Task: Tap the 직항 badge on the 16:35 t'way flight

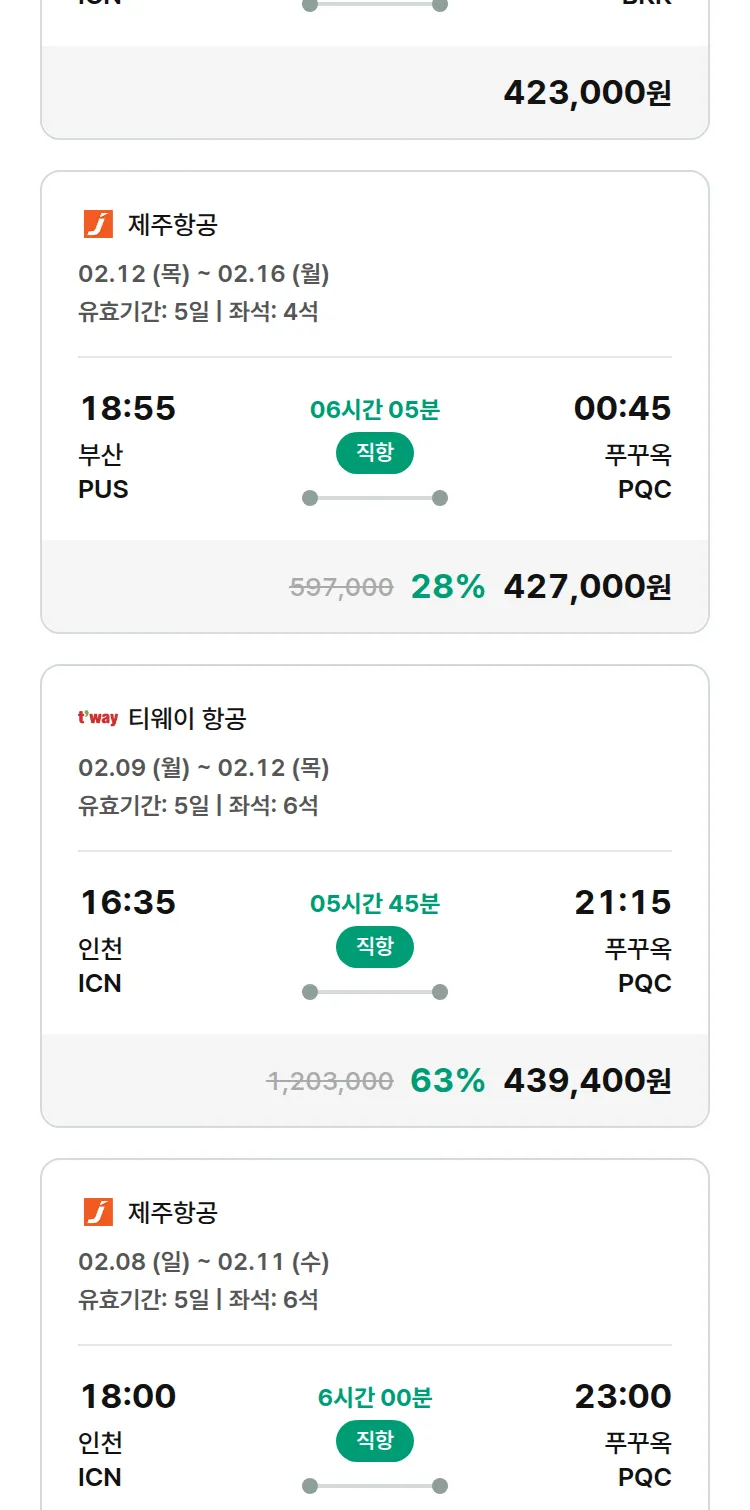Action: (374, 947)
